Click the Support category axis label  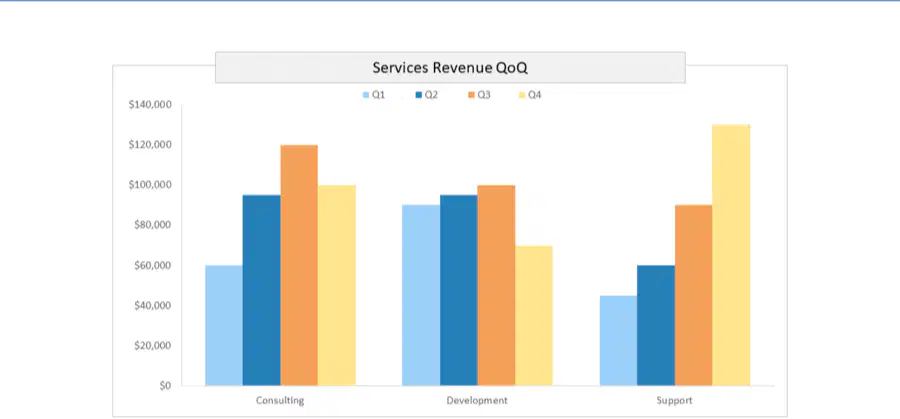click(674, 401)
